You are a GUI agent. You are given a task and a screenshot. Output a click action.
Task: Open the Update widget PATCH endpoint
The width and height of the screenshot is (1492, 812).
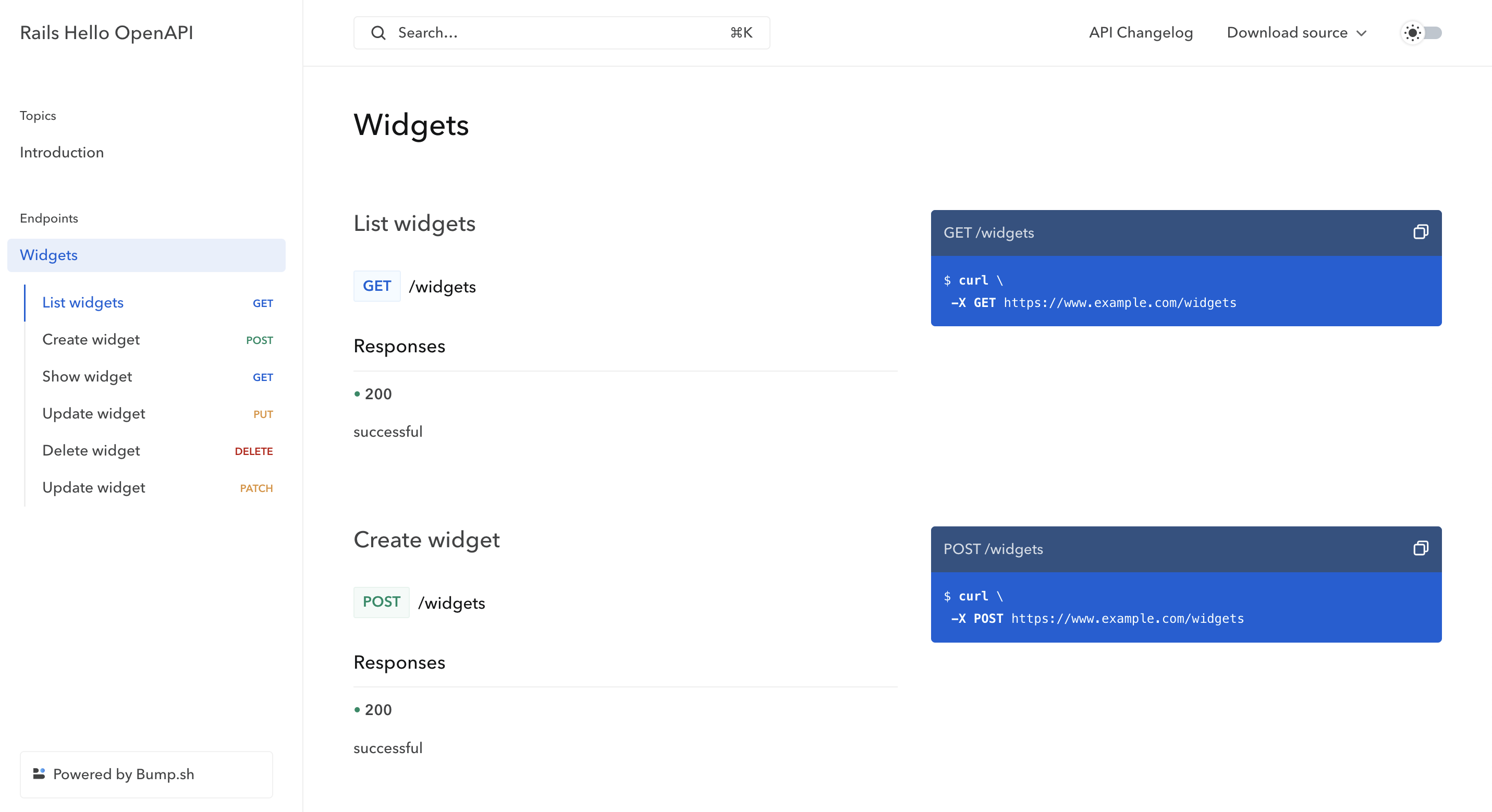click(x=93, y=488)
